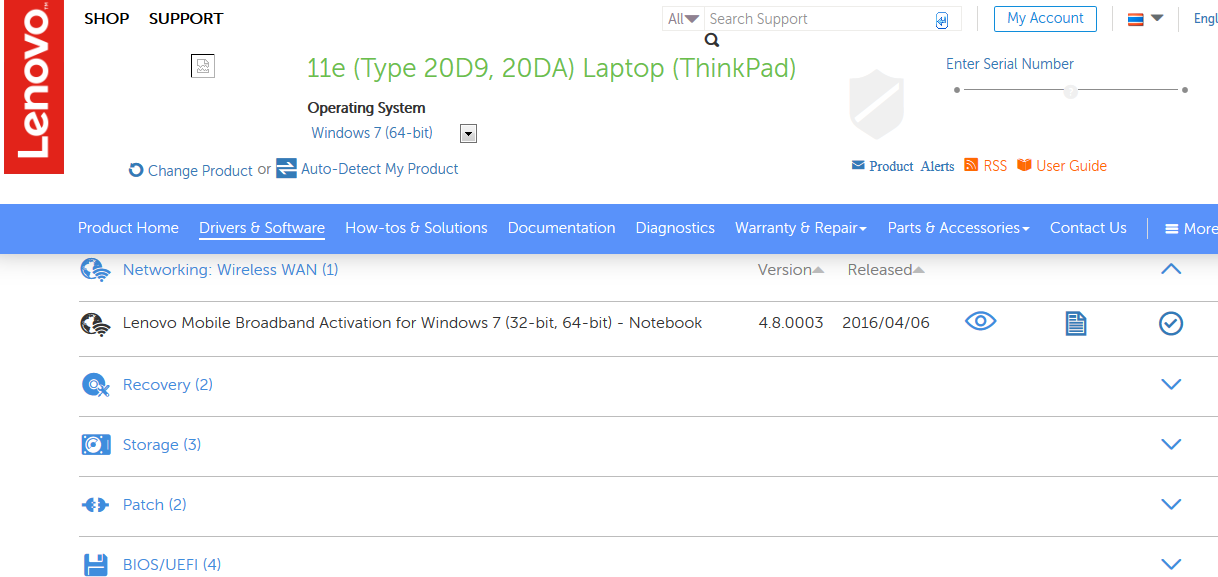Click the country flag icon
Screen dimensions: 1218x577
click(1136, 19)
